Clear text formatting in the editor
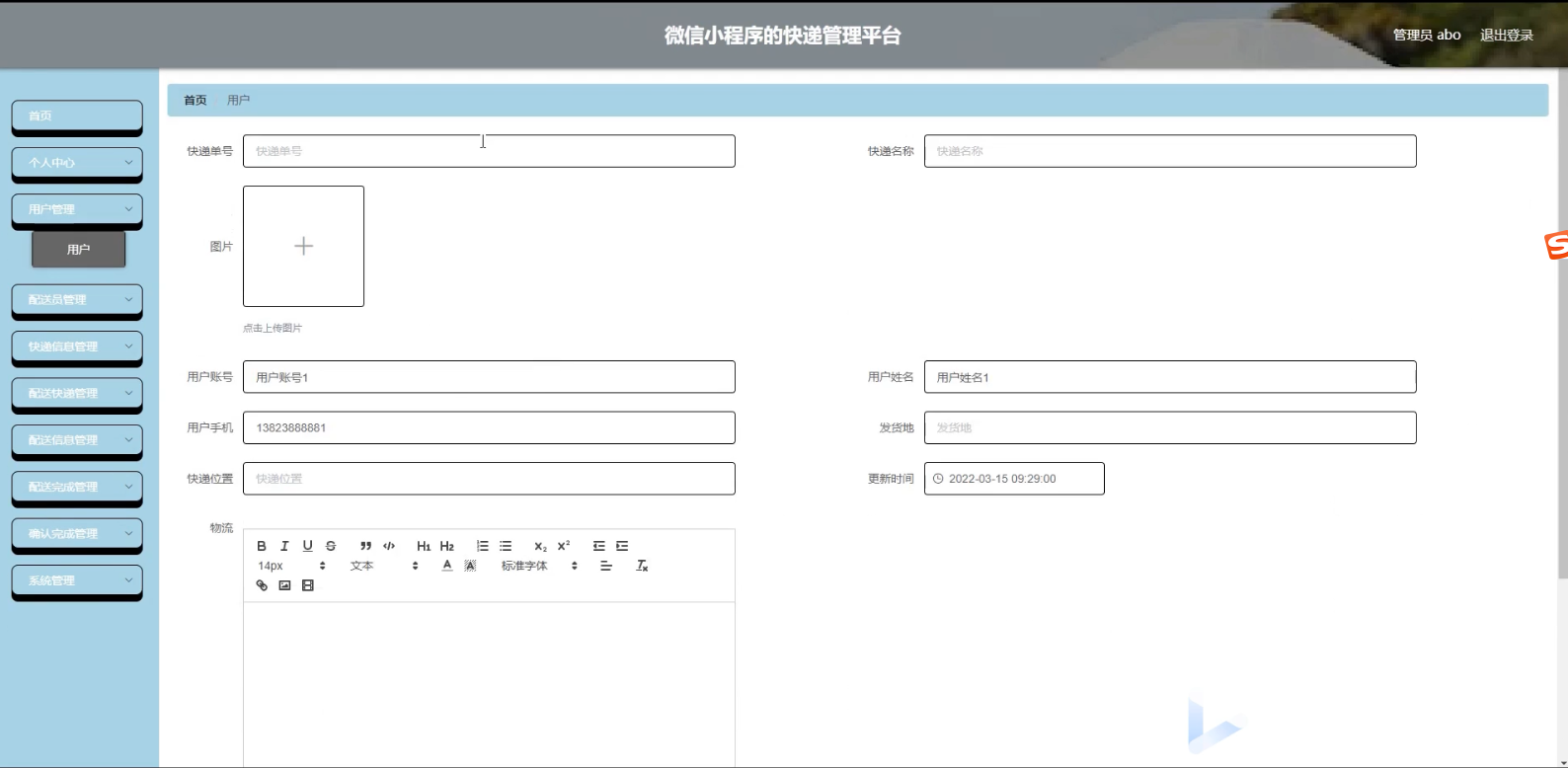 point(642,566)
